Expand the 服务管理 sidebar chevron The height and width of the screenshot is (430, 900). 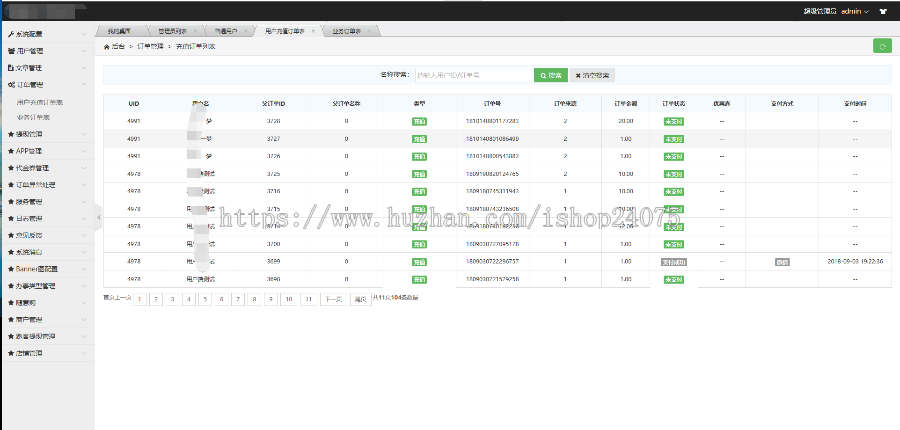(84, 202)
